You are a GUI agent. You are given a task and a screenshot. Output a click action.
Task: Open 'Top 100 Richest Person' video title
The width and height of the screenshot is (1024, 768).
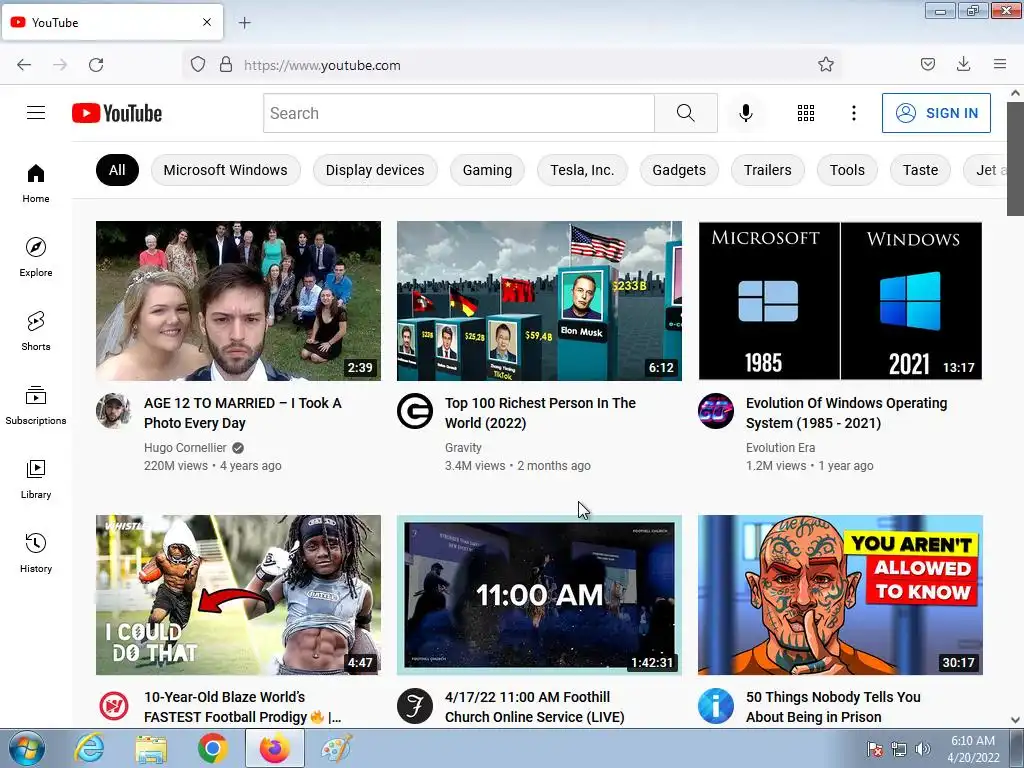540,413
